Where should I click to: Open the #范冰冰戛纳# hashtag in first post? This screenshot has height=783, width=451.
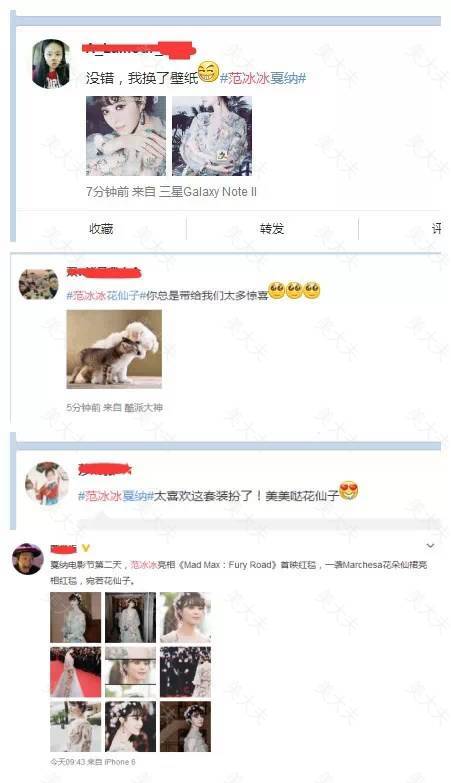click(263, 78)
